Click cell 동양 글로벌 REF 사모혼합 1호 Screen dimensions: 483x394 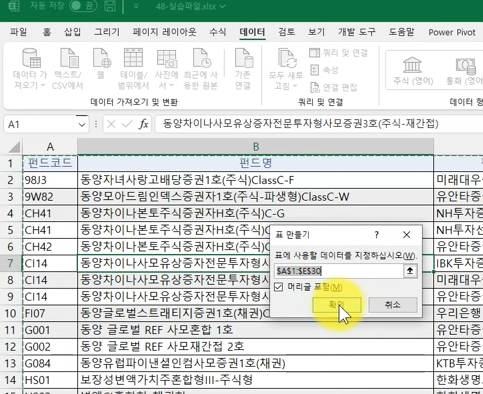point(256,330)
